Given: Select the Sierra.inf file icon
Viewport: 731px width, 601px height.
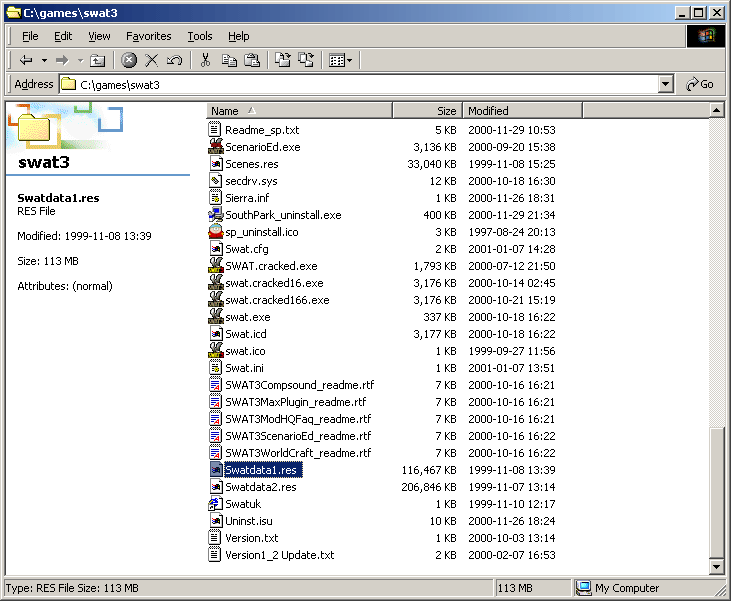Looking at the screenshot, I should (214, 197).
